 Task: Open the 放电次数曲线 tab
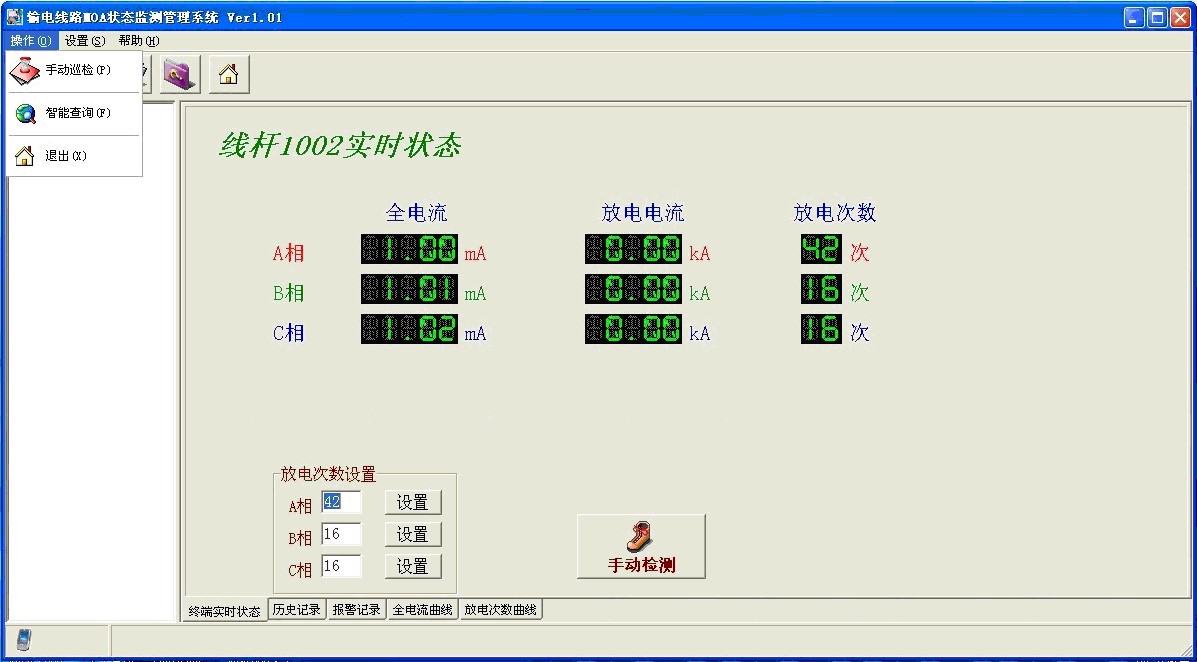[500, 609]
